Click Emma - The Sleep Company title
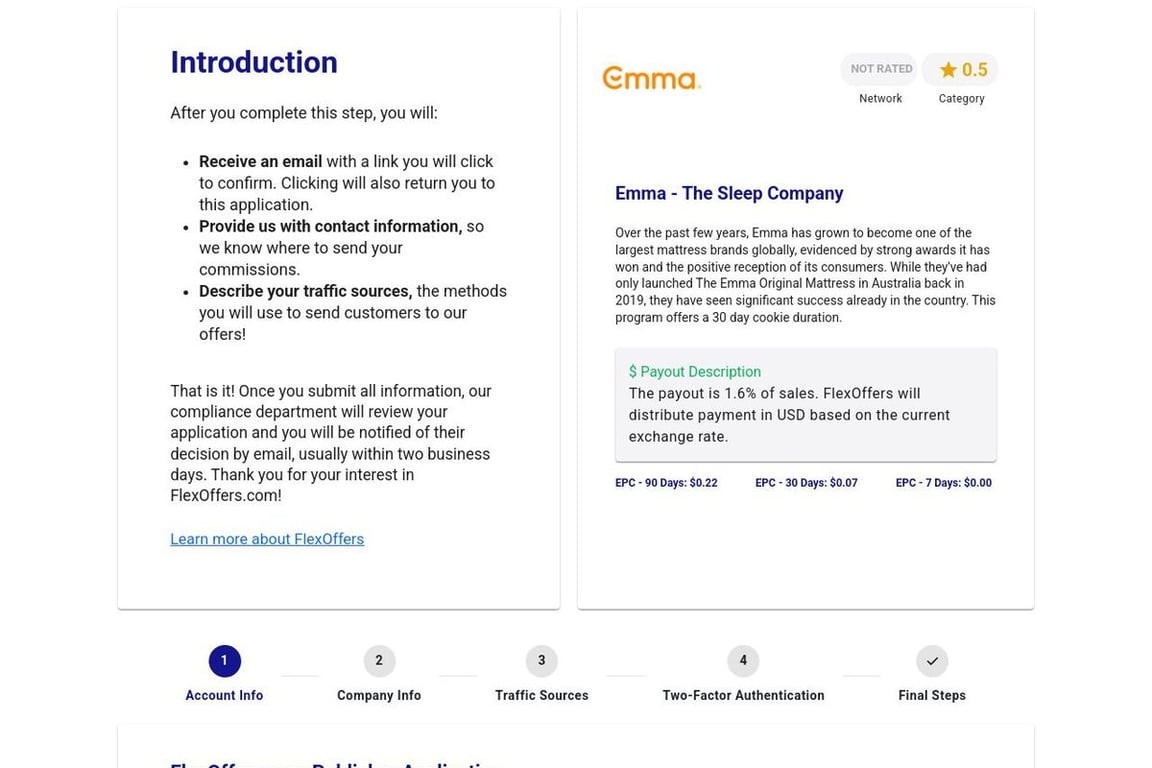1152x768 pixels. point(729,193)
